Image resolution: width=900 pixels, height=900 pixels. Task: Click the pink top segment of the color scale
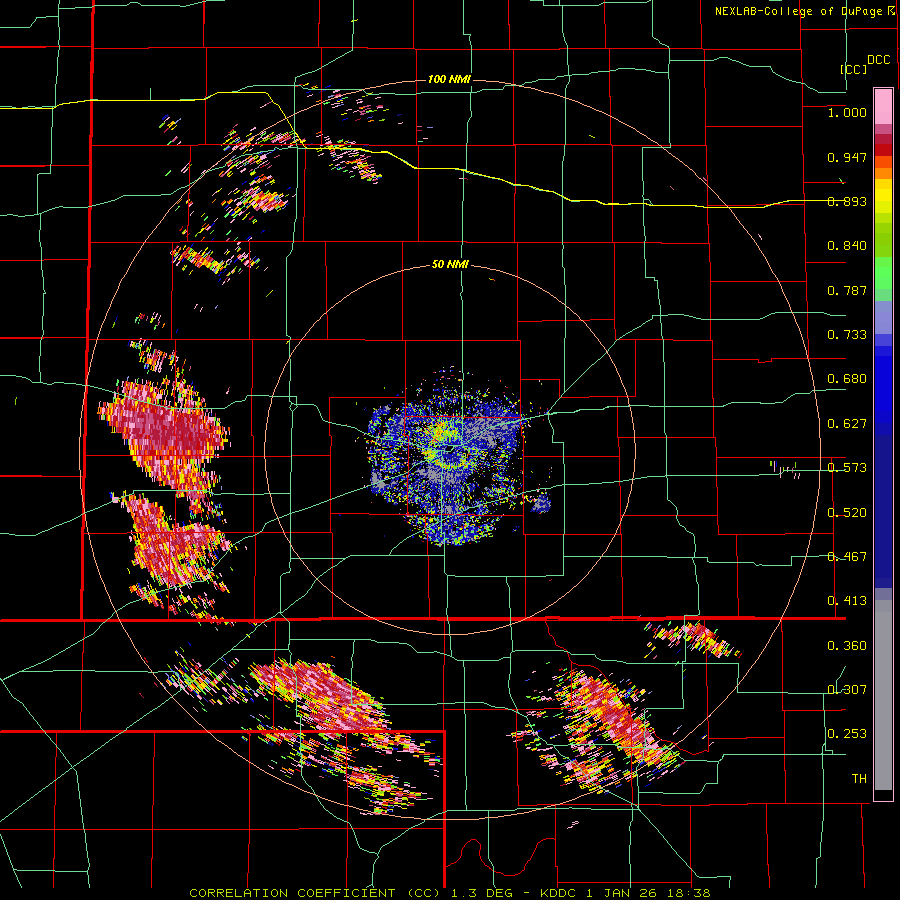coord(883,106)
